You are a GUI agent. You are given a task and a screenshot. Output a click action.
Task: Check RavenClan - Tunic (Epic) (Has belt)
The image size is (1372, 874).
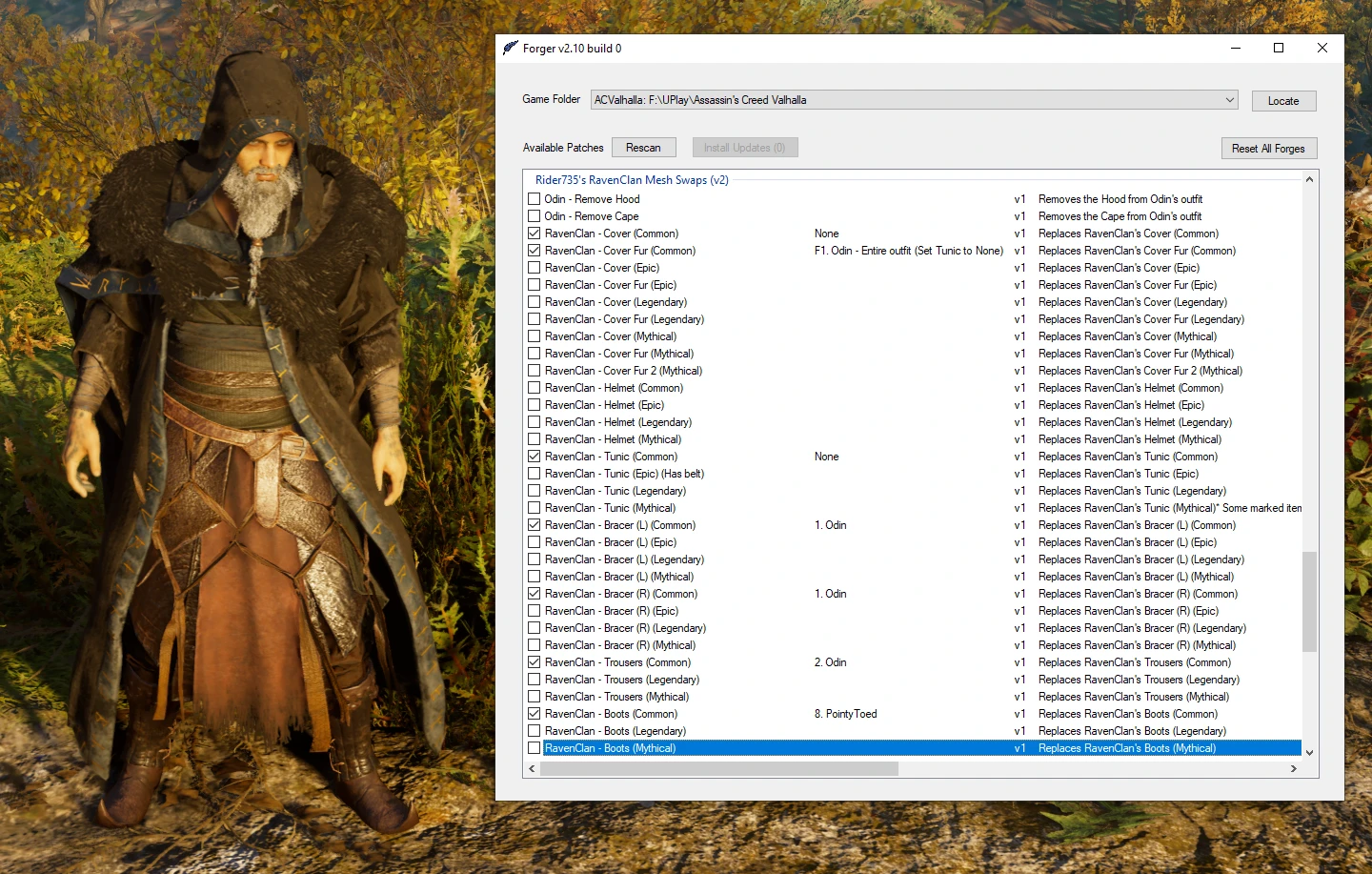coord(535,474)
